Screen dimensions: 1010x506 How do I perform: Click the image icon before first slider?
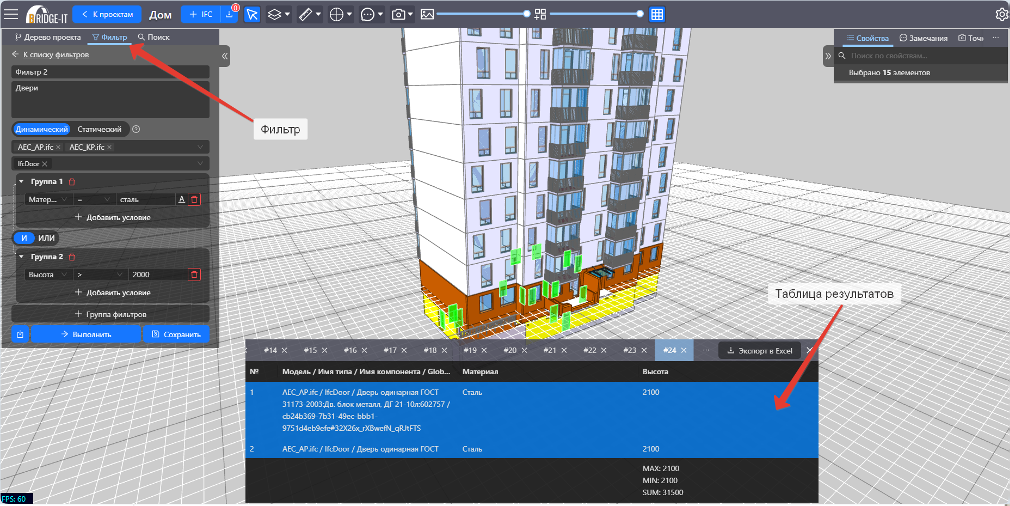pyautogui.click(x=427, y=14)
